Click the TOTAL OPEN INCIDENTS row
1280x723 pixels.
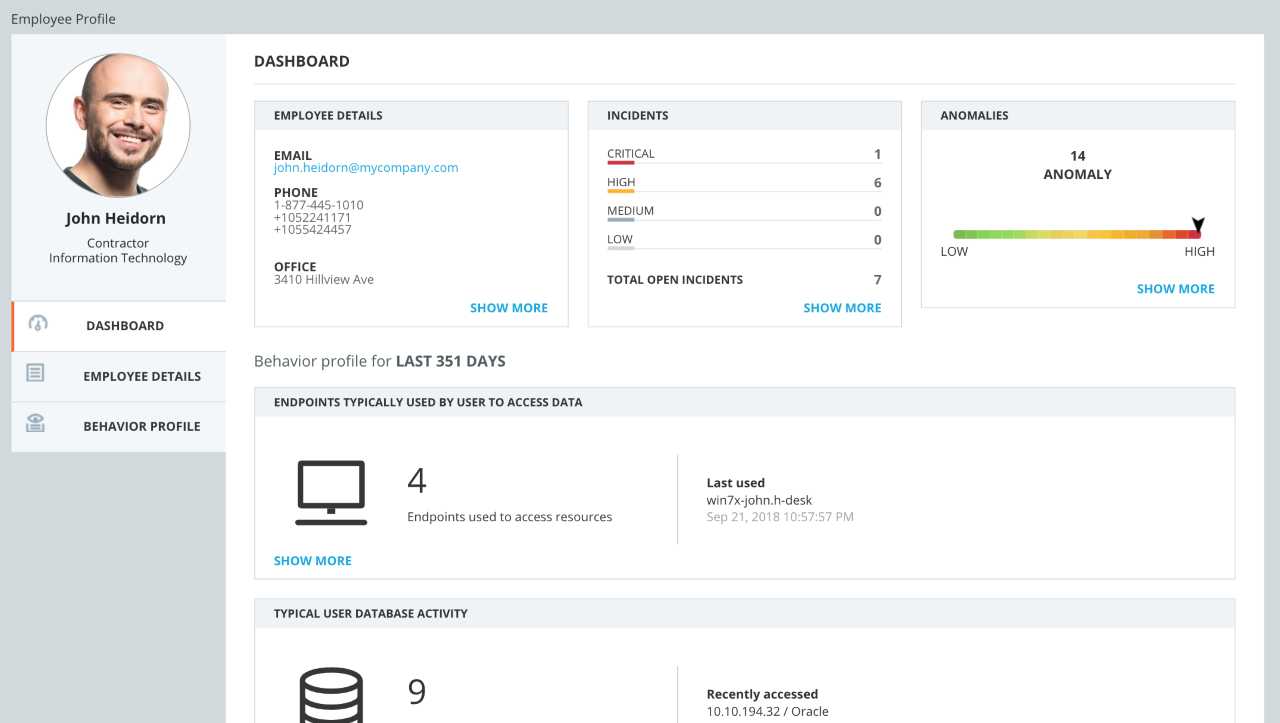[744, 280]
